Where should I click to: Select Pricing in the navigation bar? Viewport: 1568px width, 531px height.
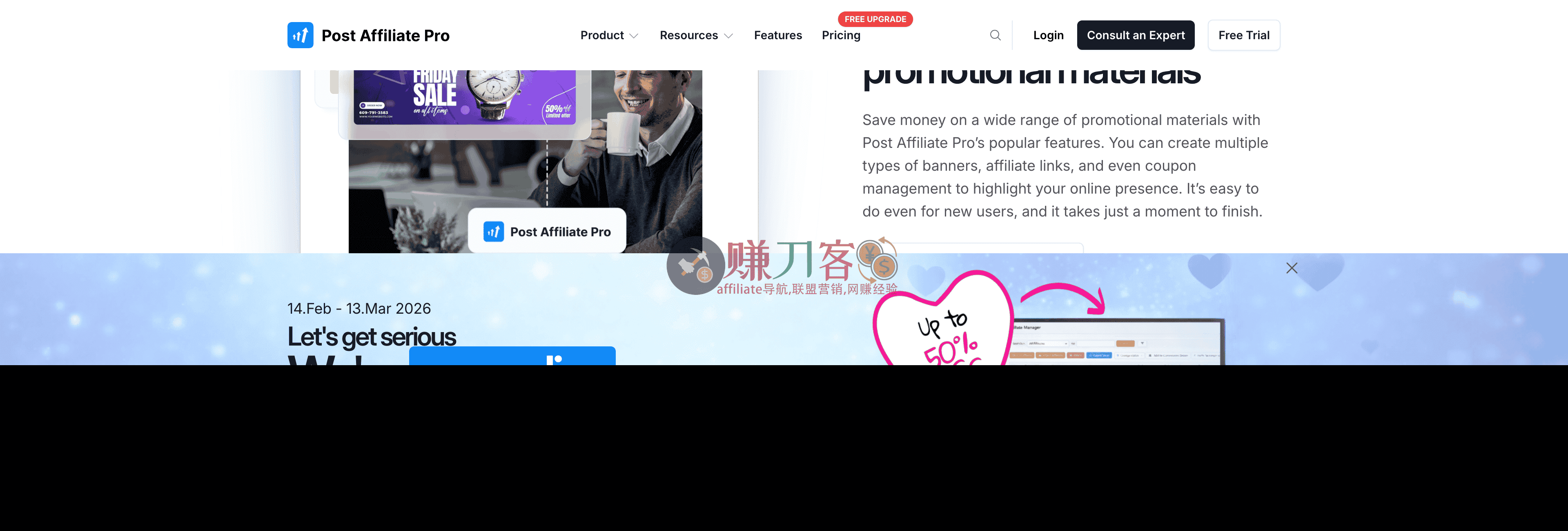(841, 35)
